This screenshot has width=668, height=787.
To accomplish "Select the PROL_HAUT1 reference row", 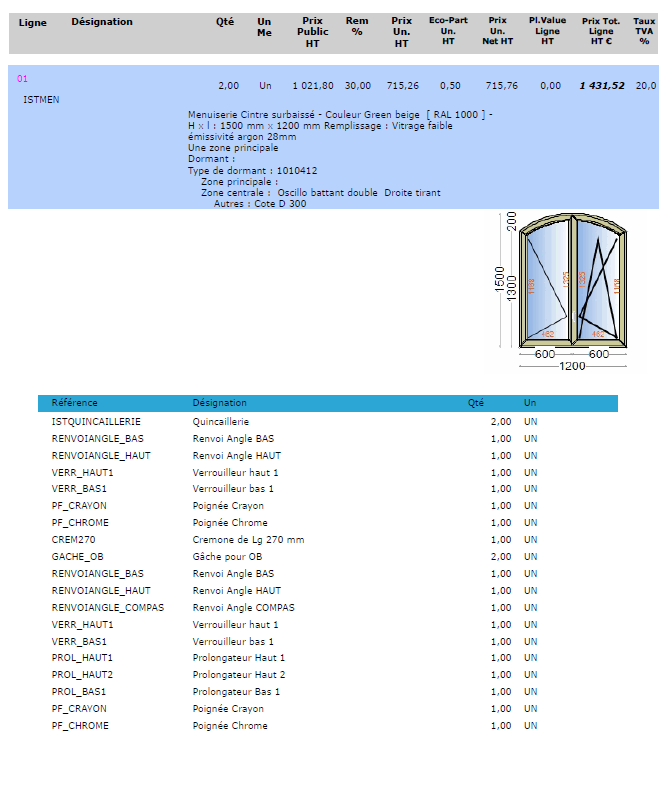I will 82,658.
